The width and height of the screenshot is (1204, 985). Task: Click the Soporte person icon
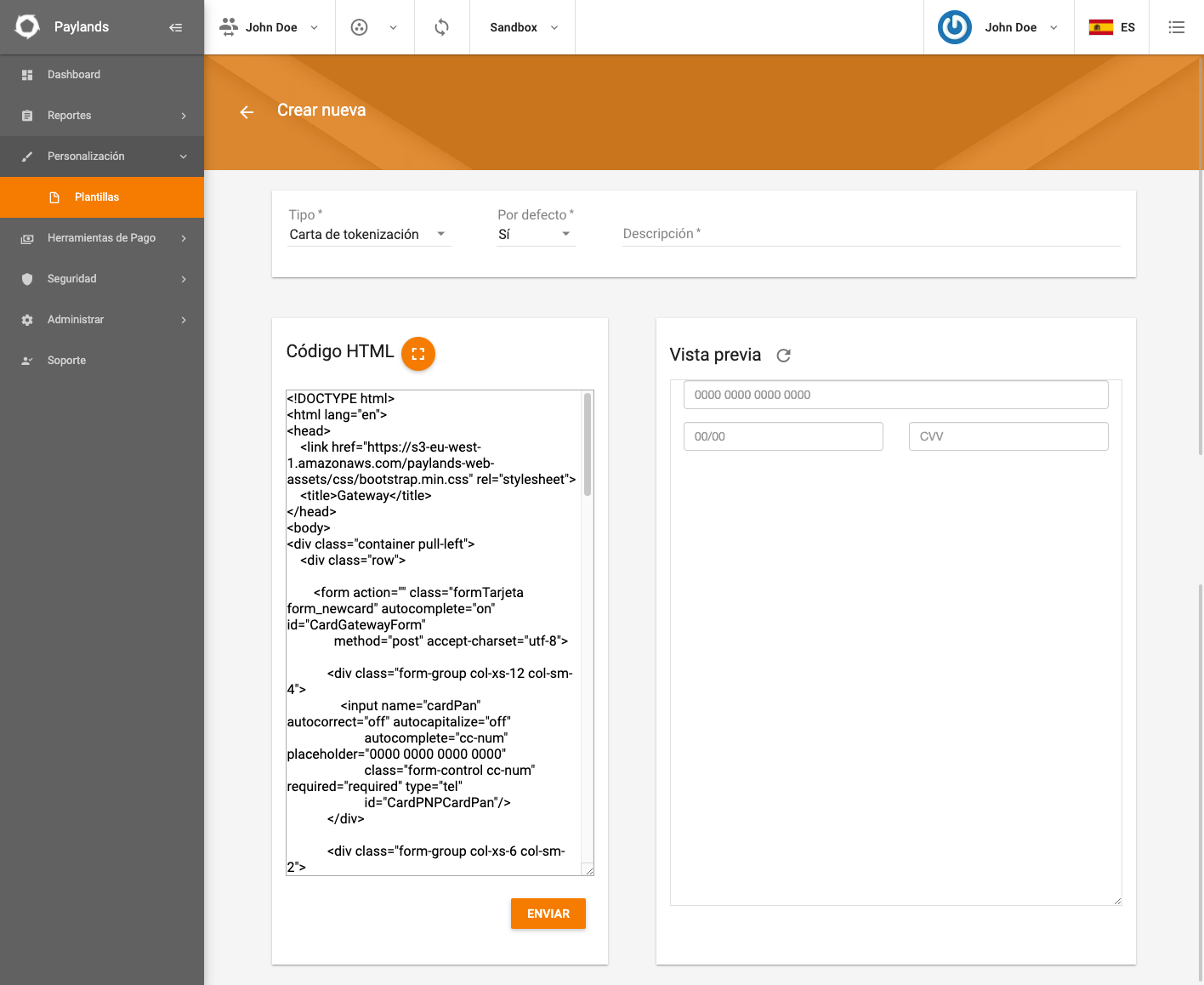pyautogui.click(x=27, y=361)
